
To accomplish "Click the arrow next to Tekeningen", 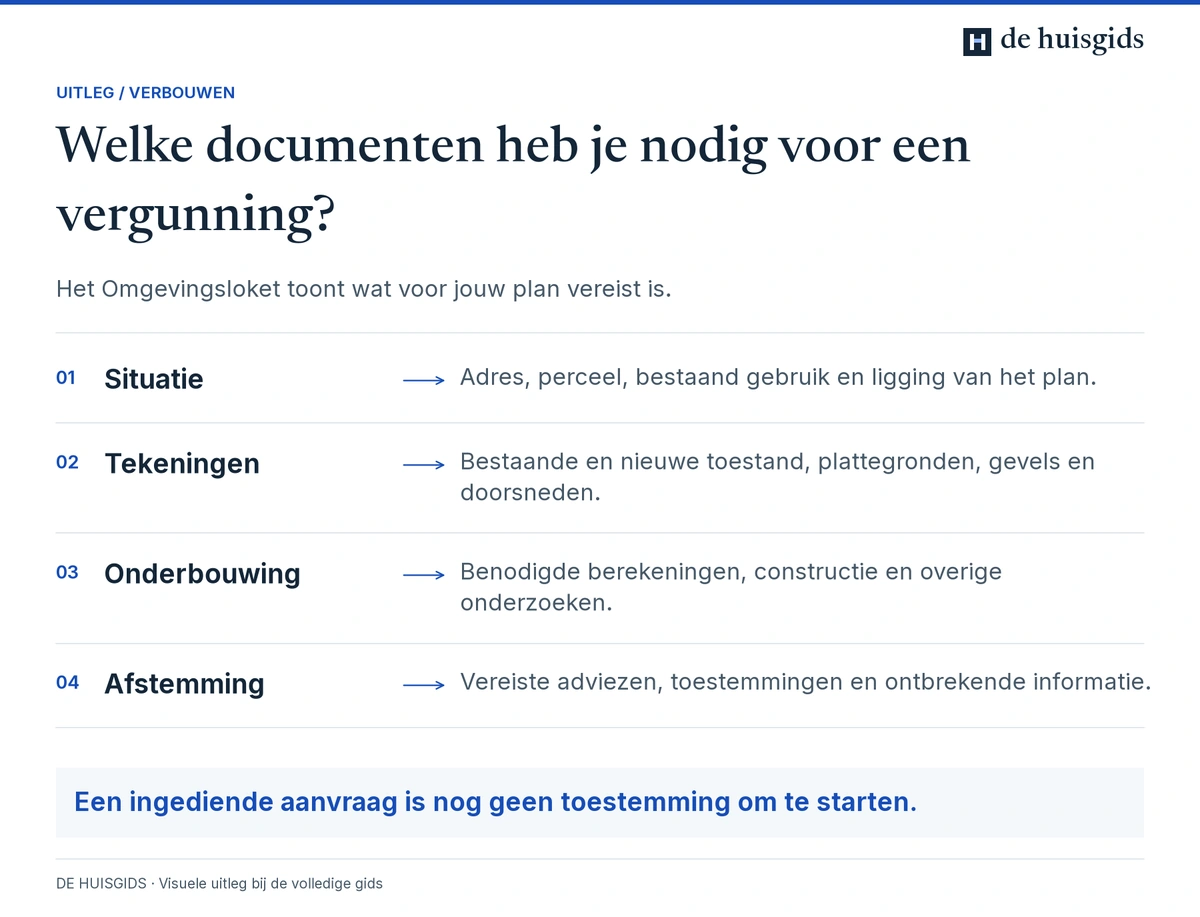I will pos(424,465).
